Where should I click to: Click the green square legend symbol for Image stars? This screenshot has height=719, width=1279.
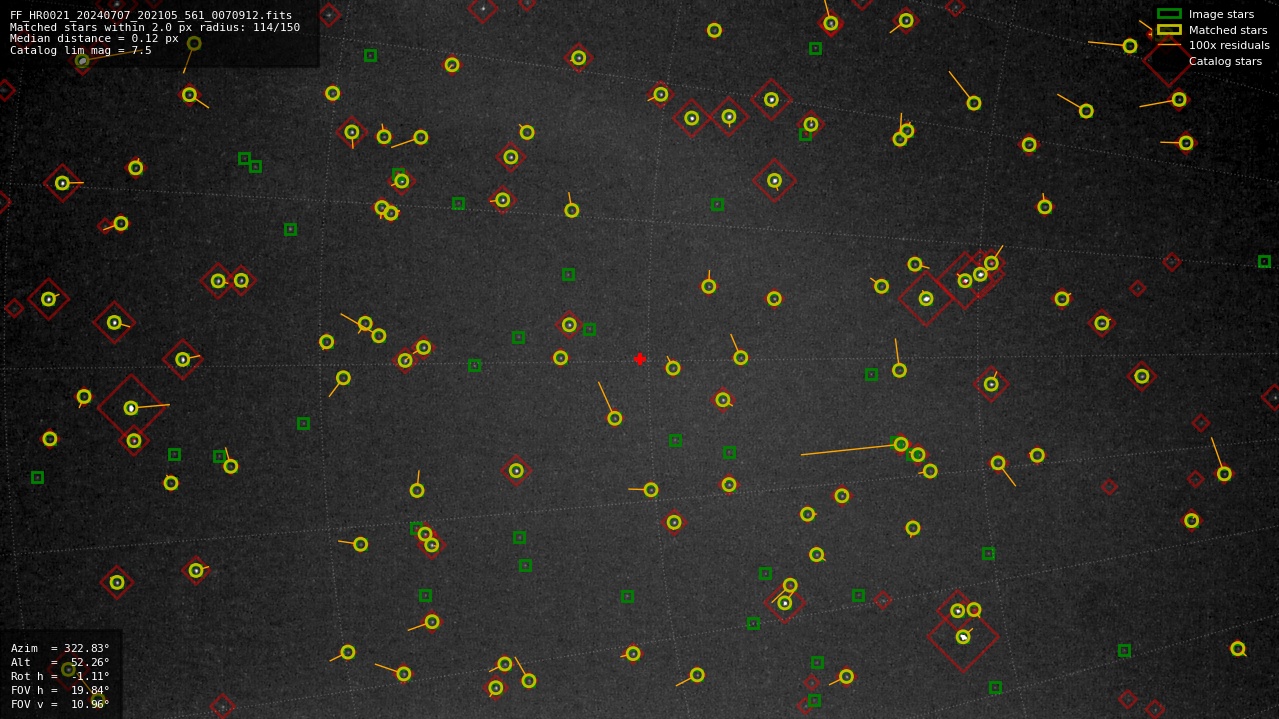pyautogui.click(x=1169, y=14)
